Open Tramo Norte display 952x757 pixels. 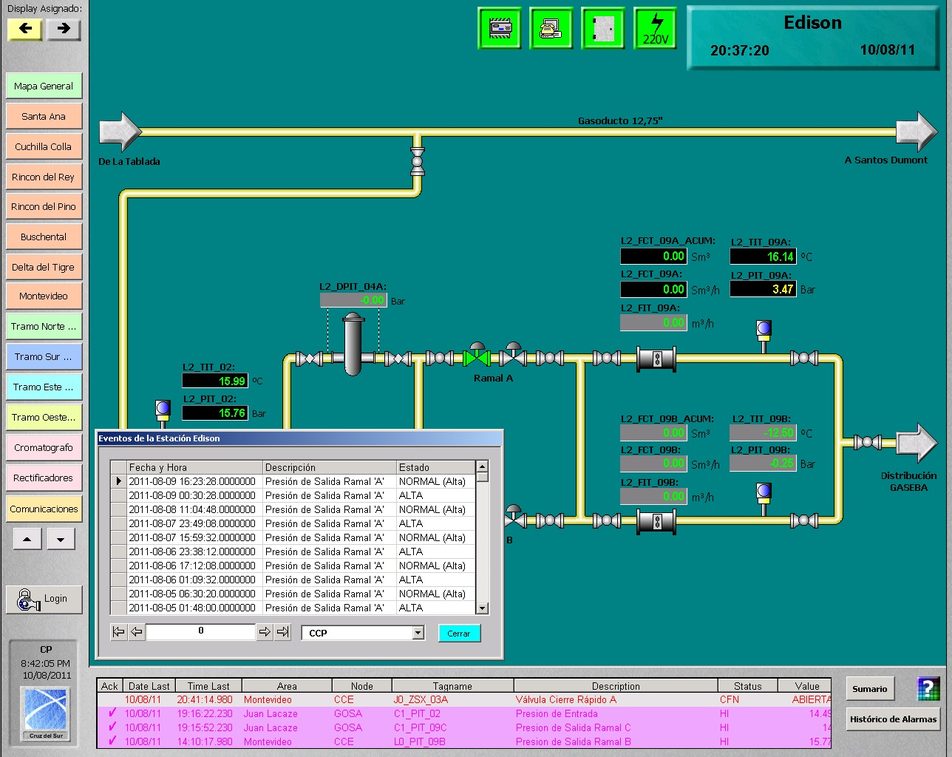click(44, 327)
